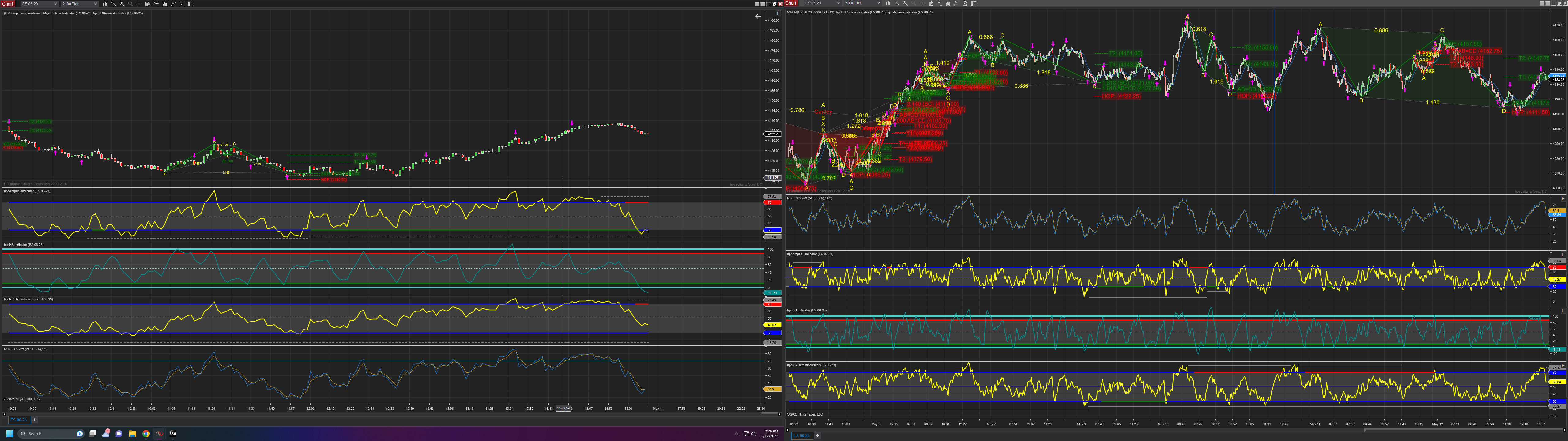Click zoom in magnifier on right chart

tap(905, 3)
